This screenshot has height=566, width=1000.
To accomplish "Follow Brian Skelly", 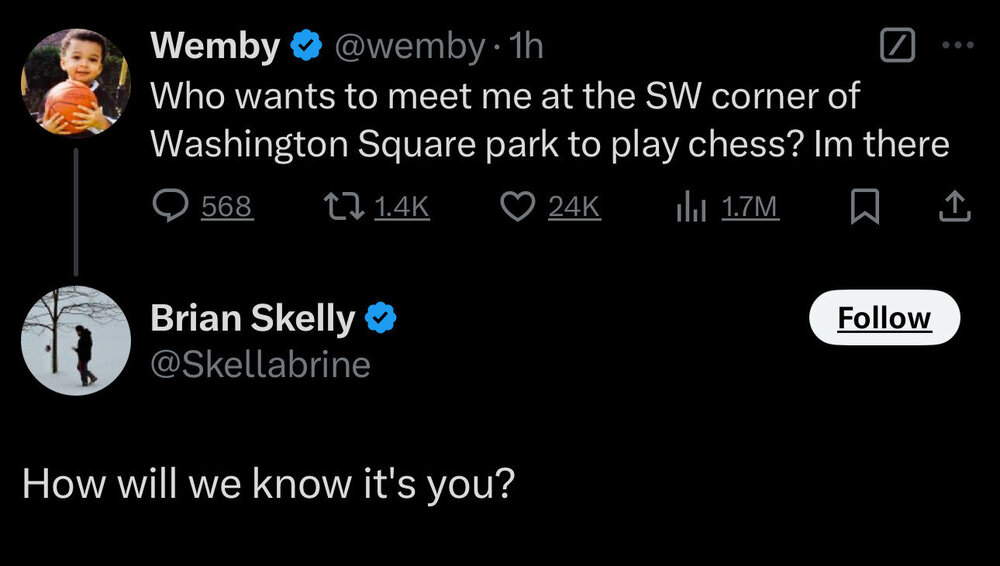I will point(883,318).
